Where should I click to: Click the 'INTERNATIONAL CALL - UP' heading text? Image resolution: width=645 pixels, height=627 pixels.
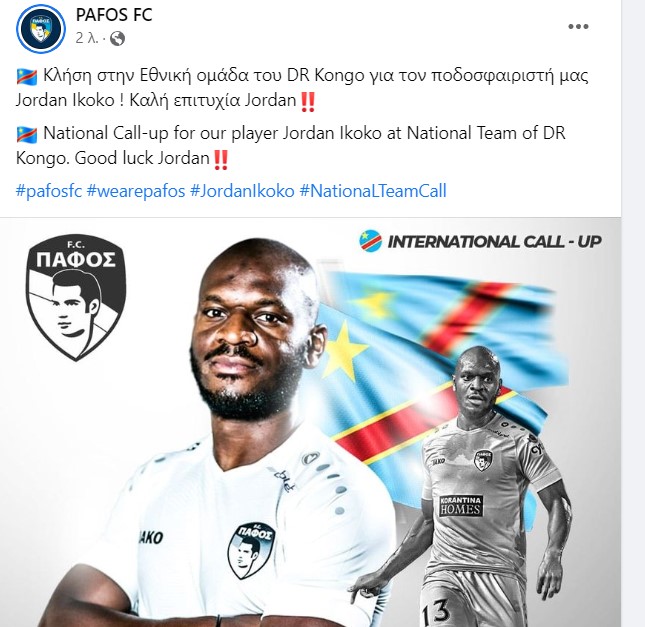pyautogui.click(x=495, y=242)
